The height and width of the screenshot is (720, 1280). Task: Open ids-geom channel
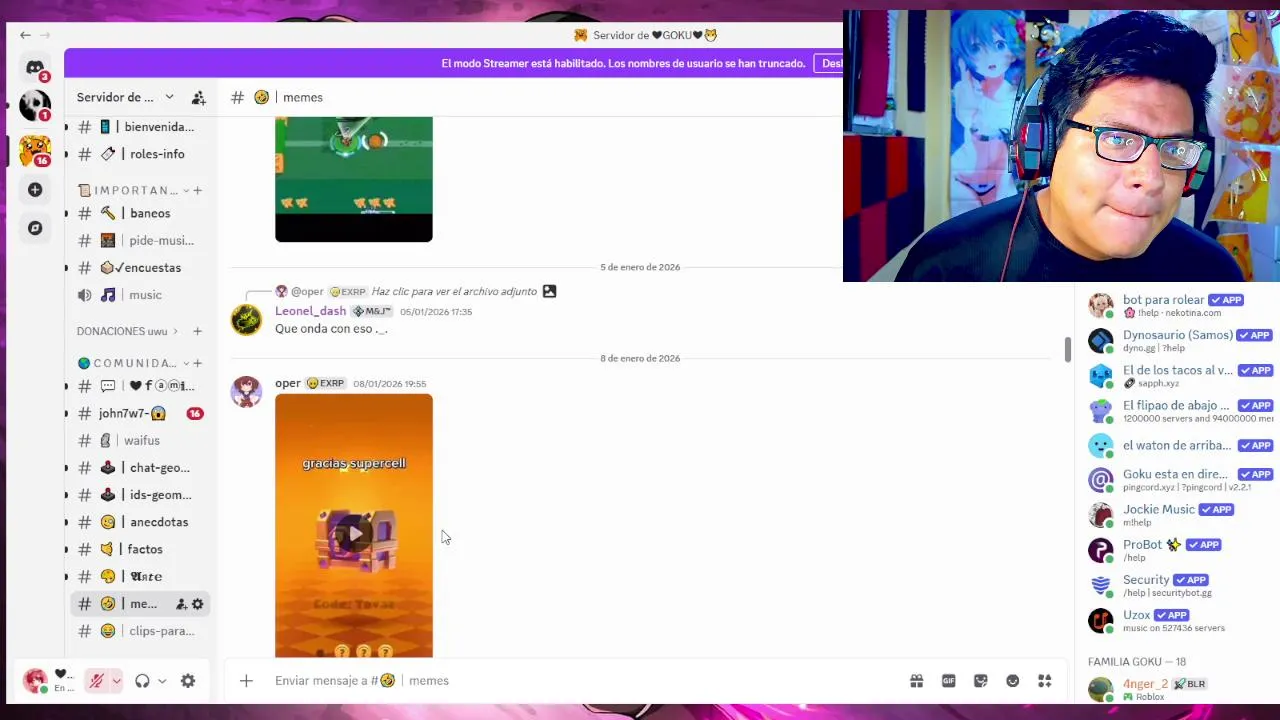pos(140,495)
